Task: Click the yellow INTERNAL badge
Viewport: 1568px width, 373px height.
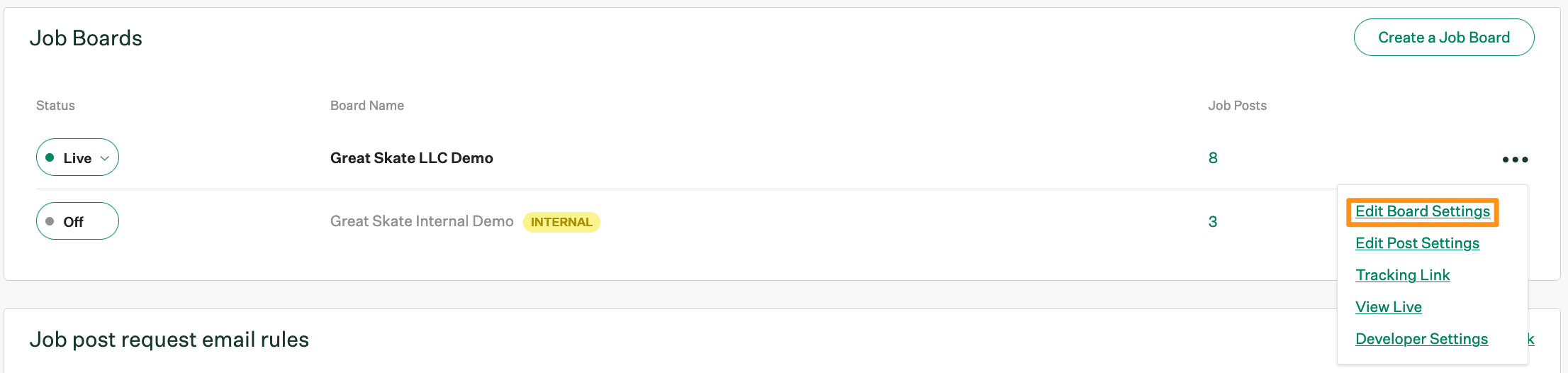Action: (561, 222)
